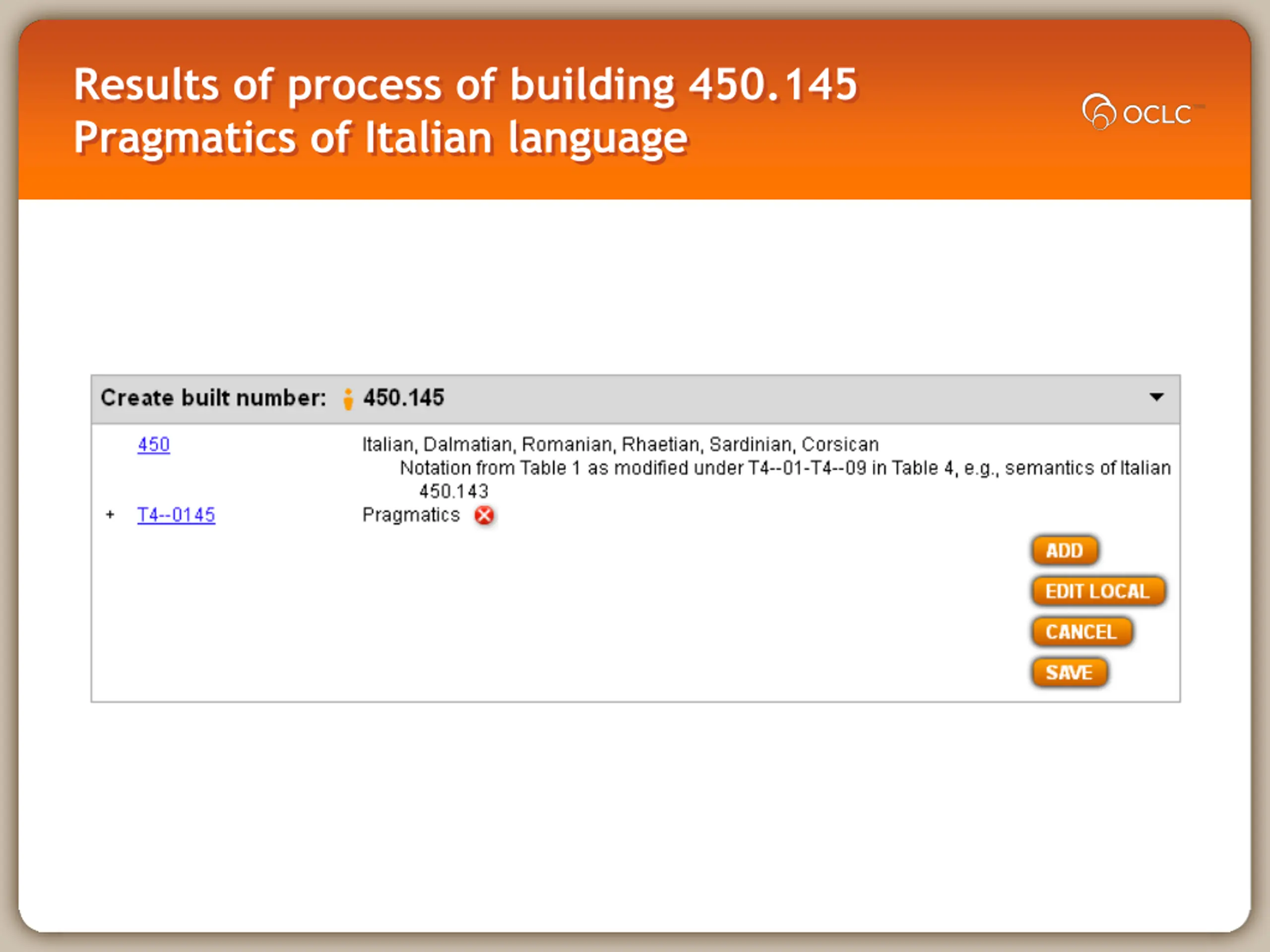This screenshot has width=1270, height=952.
Task: Click the orange person icon beside 450.145
Action: (348, 399)
